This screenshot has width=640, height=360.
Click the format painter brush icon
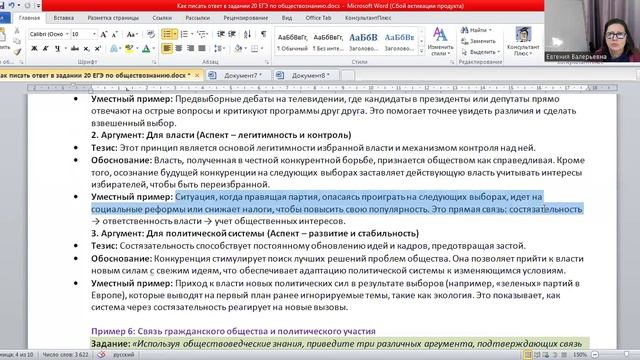click(17, 52)
